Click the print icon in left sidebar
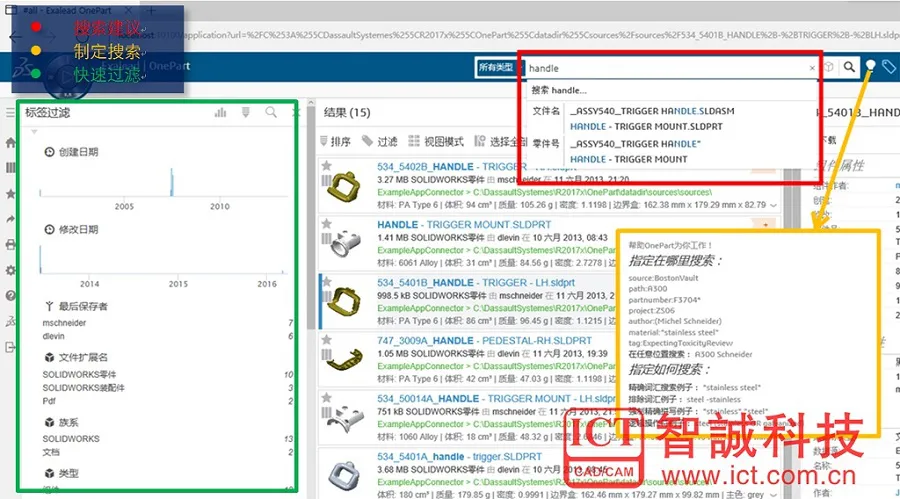Viewport: 900px width, 499px height. coord(10,245)
